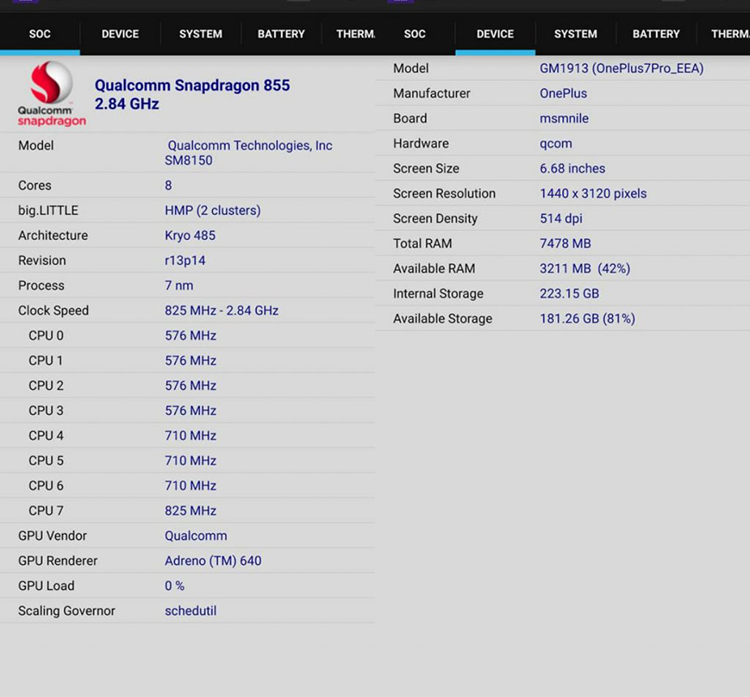
Task: Select the CPU 6 row label
Action: tap(46, 486)
